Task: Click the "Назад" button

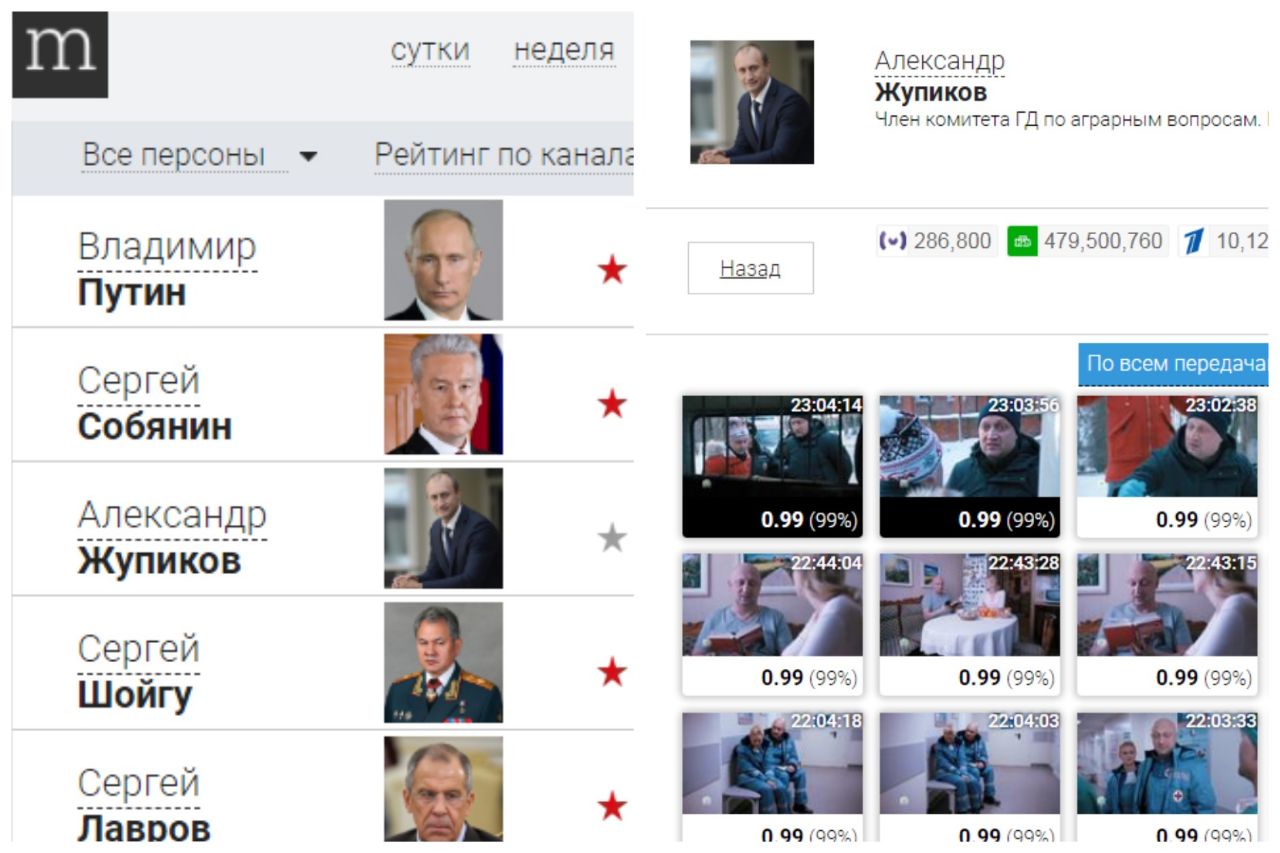Action: pos(750,268)
